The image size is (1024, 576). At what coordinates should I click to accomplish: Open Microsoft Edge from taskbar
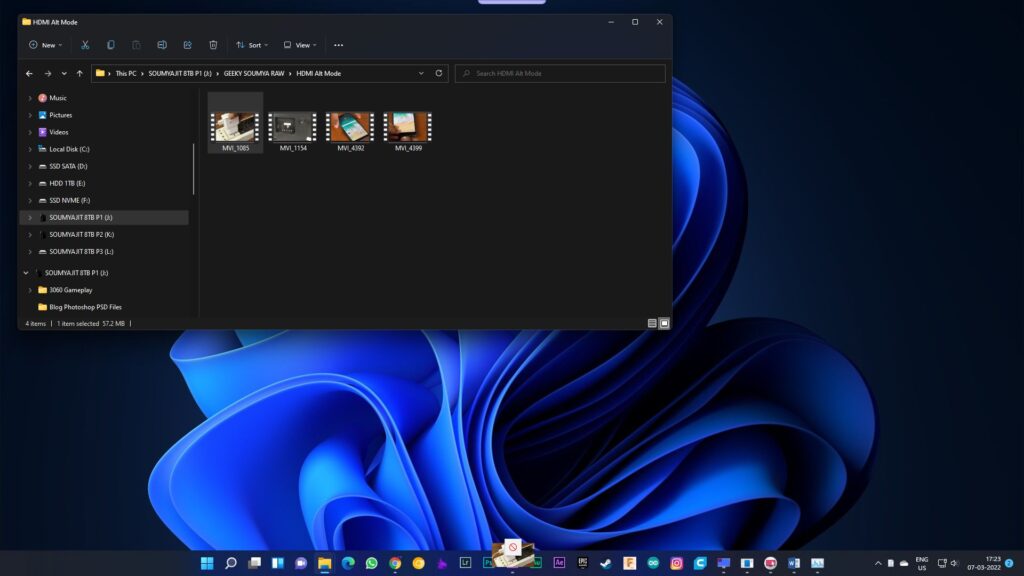[x=348, y=563]
